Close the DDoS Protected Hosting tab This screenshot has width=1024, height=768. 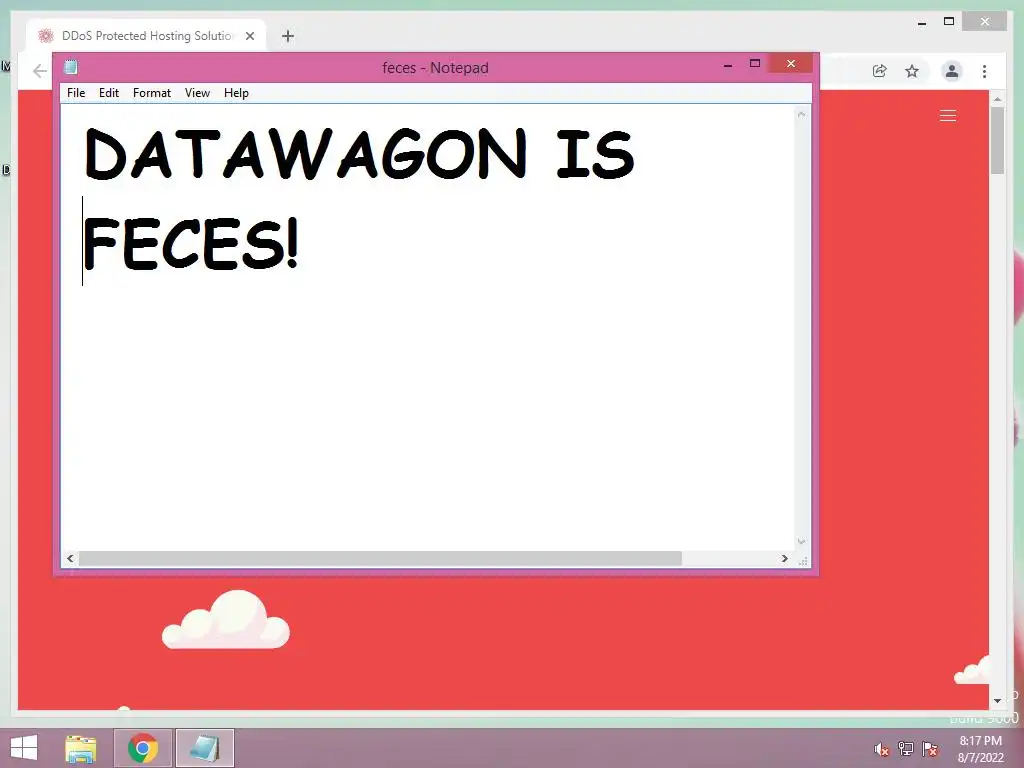(249, 36)
